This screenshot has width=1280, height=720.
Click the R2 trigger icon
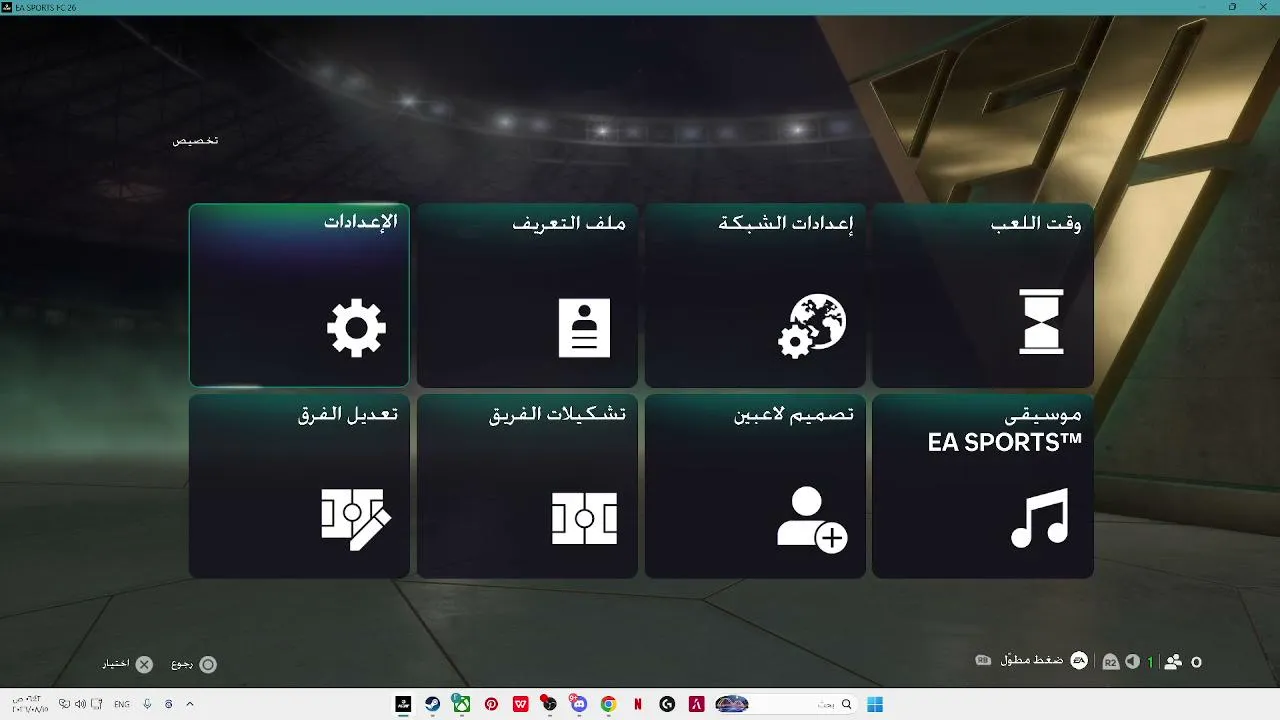click(x=1111, y=662)
